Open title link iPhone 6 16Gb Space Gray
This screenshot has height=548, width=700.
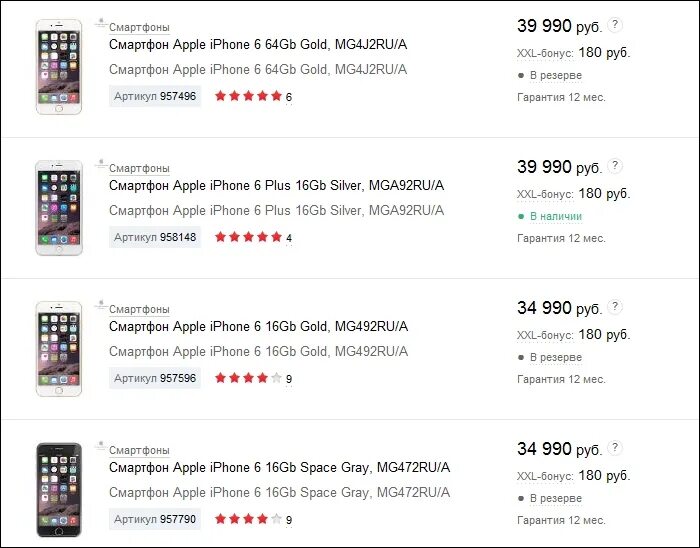279,468
